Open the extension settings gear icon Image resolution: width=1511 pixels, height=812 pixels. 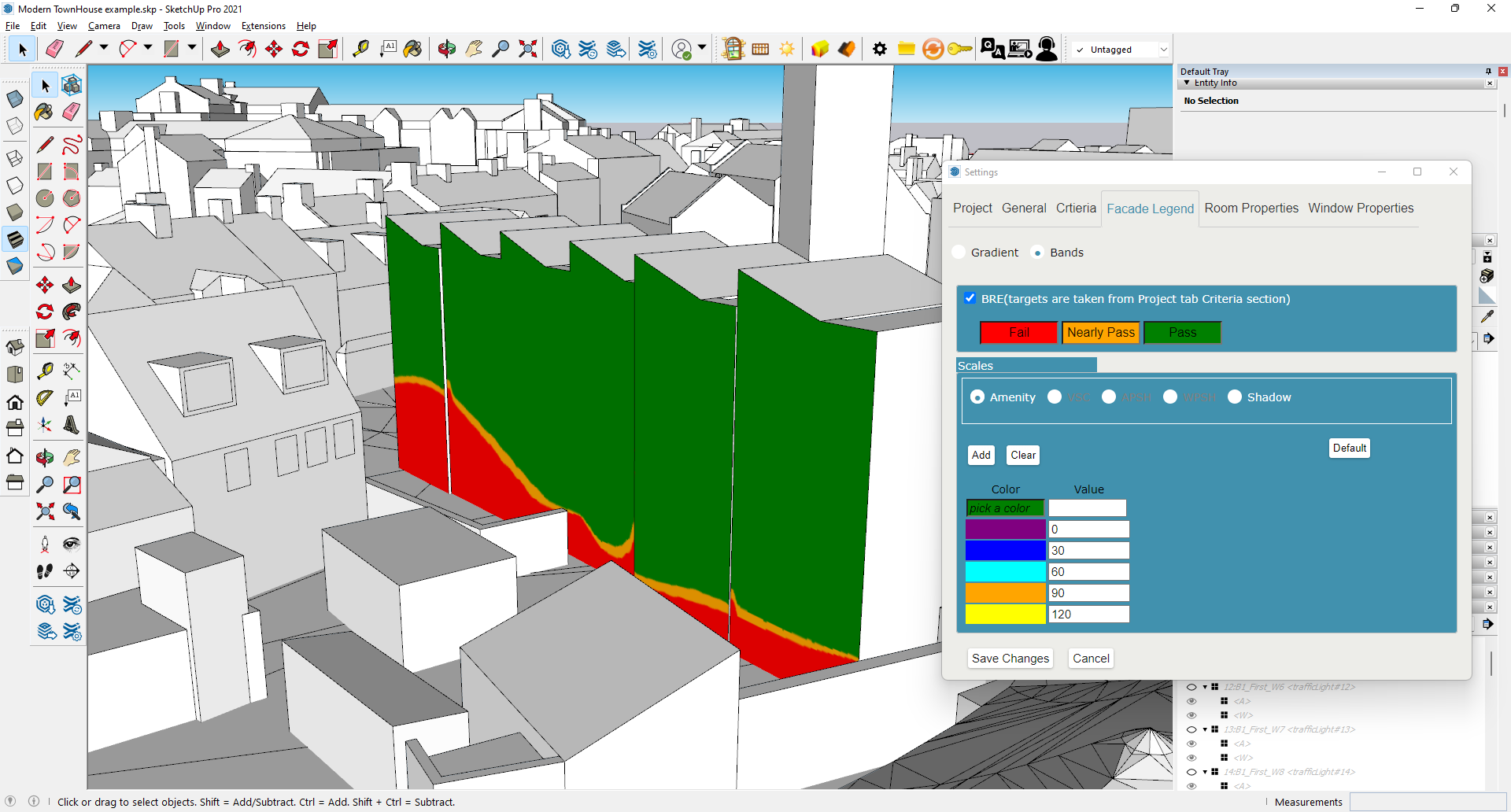point(880,48)
